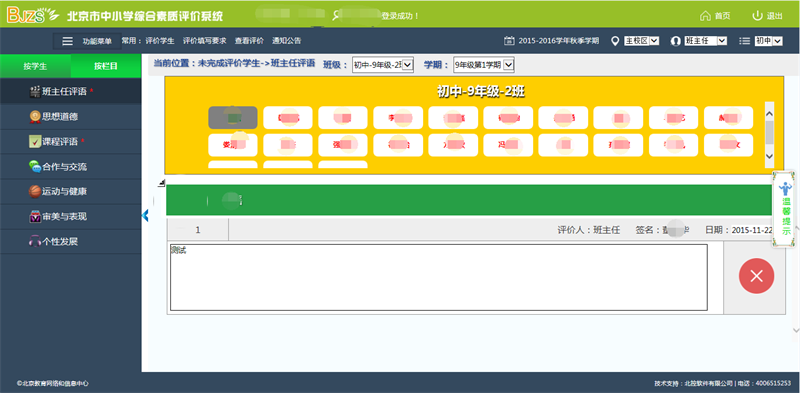Click the 登录成功！ message

tap(401, 16)
